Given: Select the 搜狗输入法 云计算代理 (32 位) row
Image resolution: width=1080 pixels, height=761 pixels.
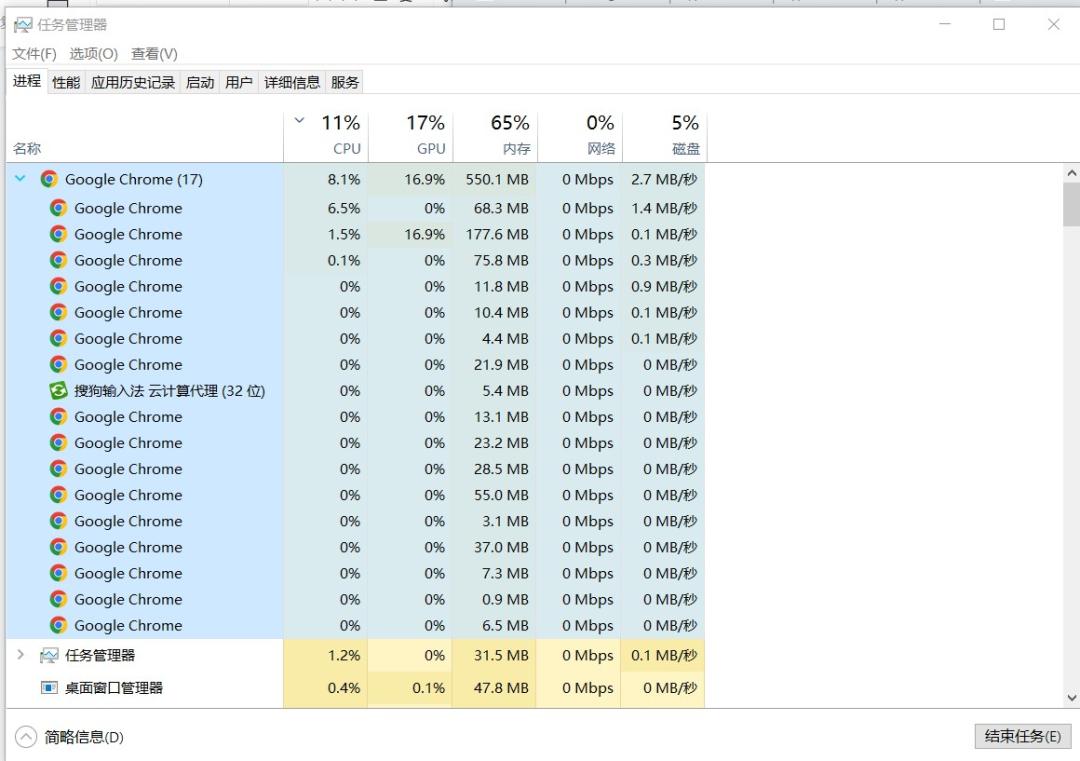Looking at the screenshot, I should [356, 390].
